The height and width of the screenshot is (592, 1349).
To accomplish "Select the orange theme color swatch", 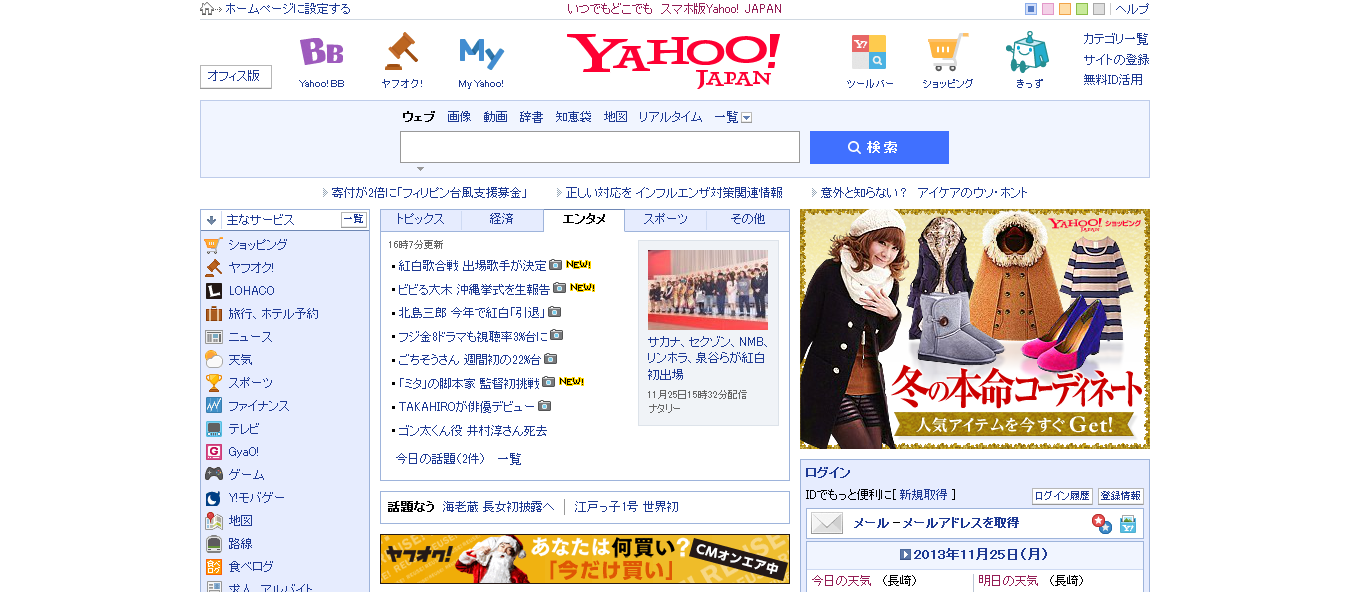I will [x=1065, y=9].
